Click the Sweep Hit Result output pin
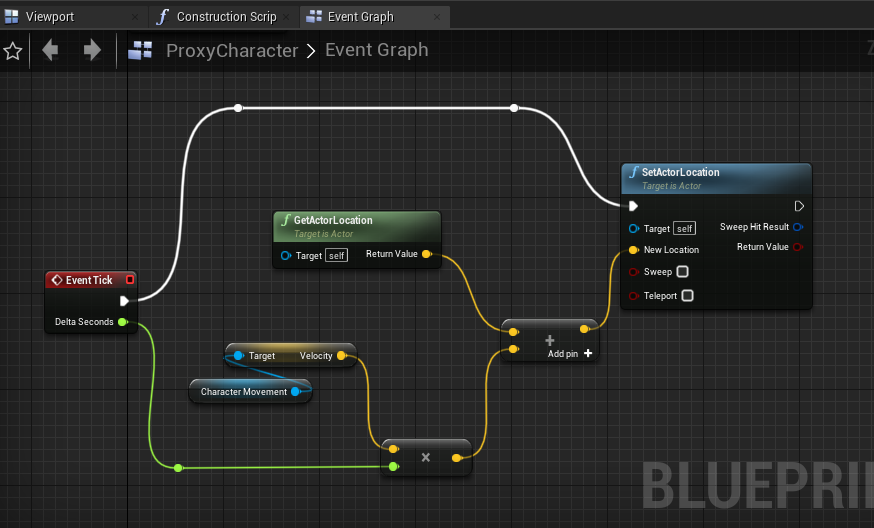Screen dimensions: 874x528 tap(798, 227)
